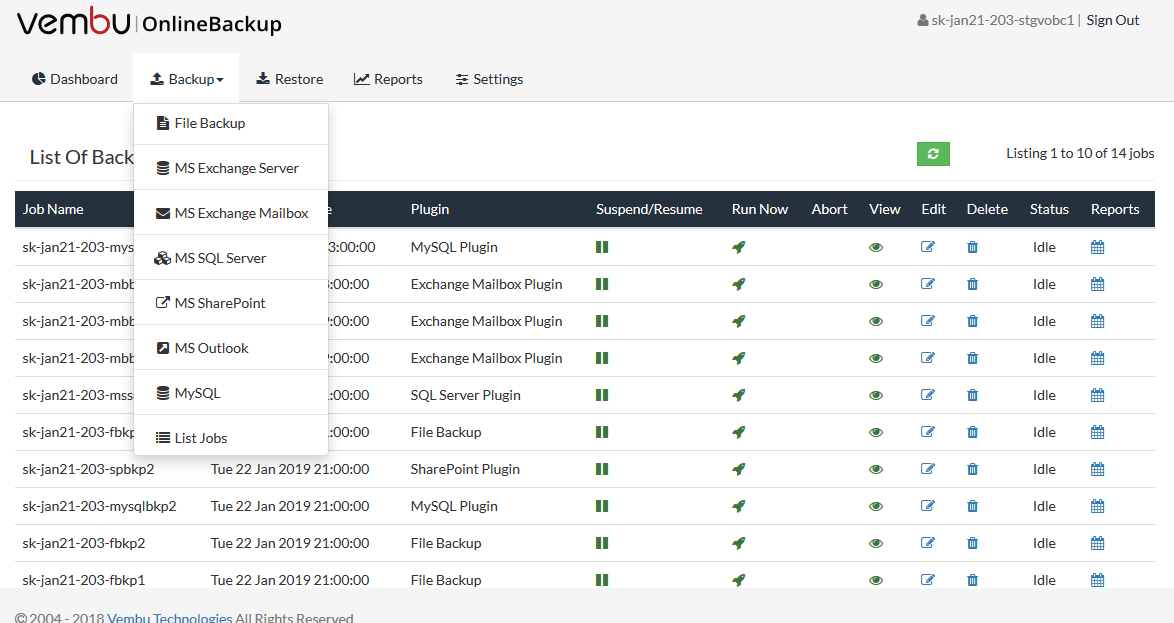The height and width of the screenshot is (623, 1174).
Task: Click the Job Name column header
Action: (x=53, y=209)
